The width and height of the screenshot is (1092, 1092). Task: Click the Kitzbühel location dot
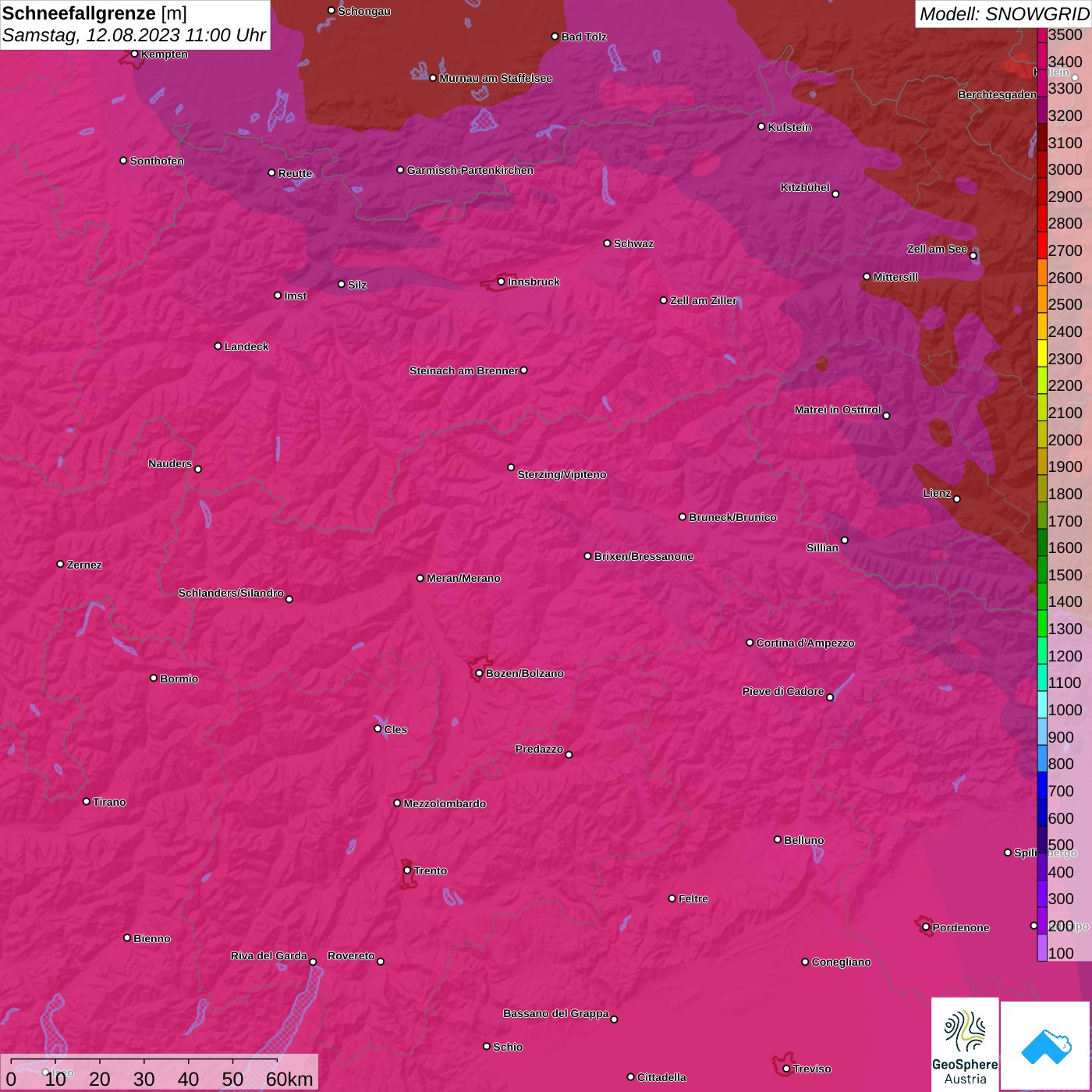[835, 193]
